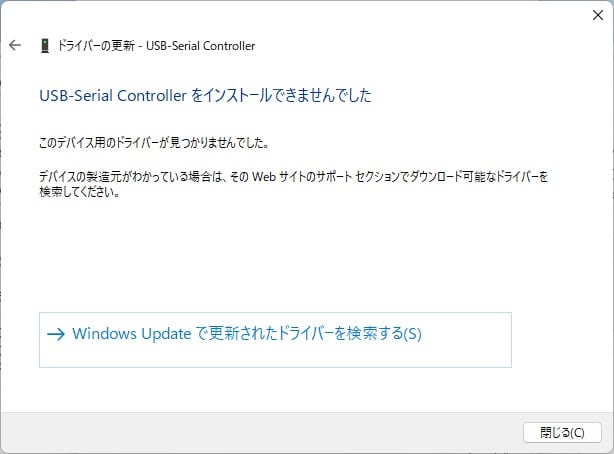Screen dimensions: 614x454
Task: Click the ドライバーの更新 - USB-Serial Controller title text
Action: [x=156, y=46]
